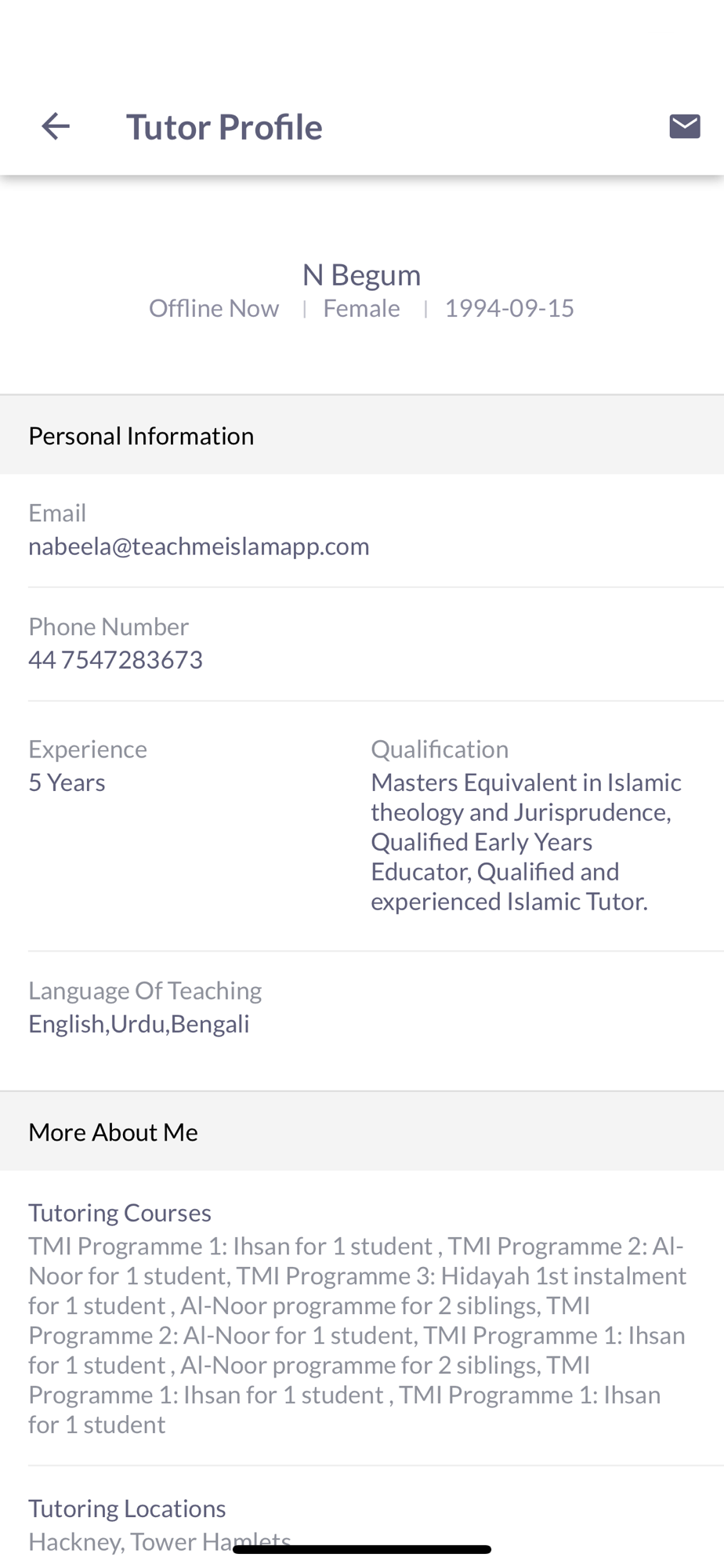Tap the TMI Programme courses list text
724x1568 pixels.
tap(358, 1335)
